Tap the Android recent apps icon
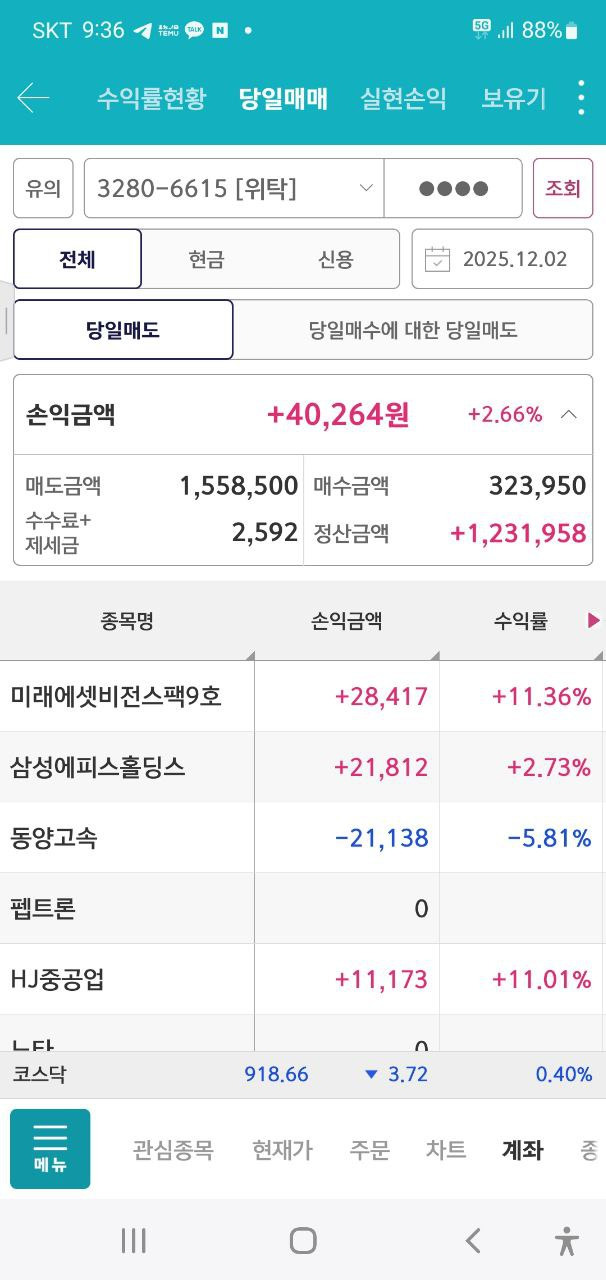This screenshot has height=1280, width=606. click(133, 1241)
